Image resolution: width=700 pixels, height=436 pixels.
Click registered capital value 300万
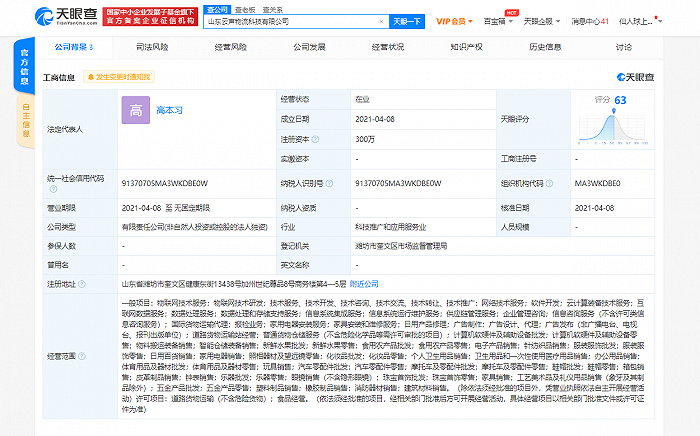(365, 139)
